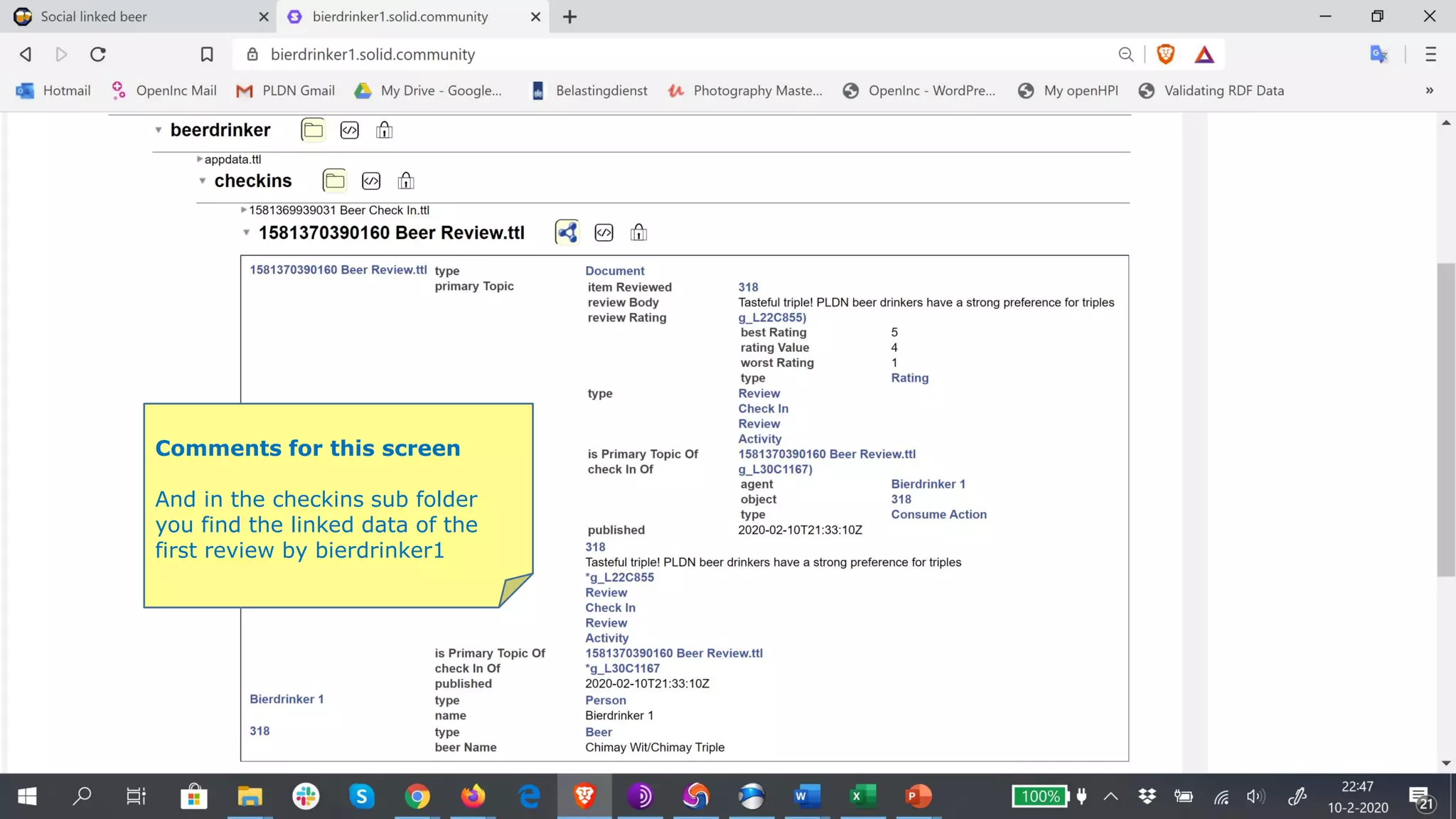
Task: Follow g_L30C1167) check In Of link
Action: click(x=774, y=469)
